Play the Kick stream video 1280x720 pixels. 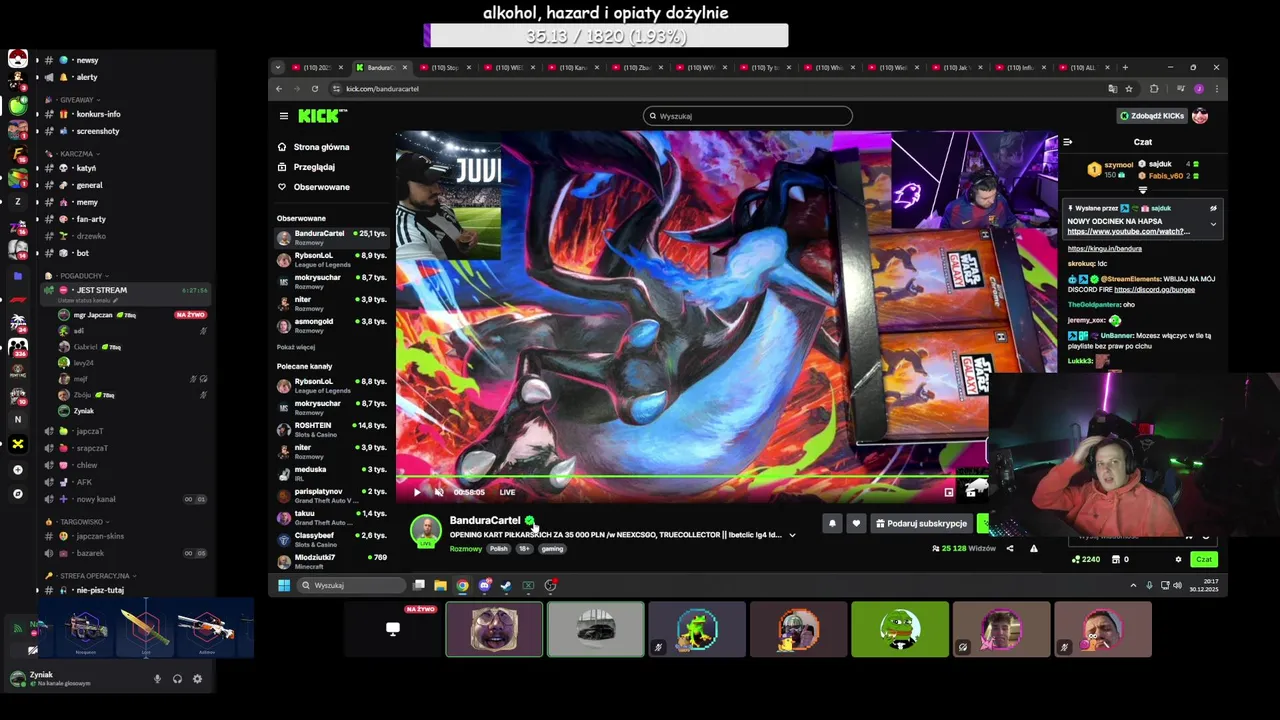[x=417, y=492]
